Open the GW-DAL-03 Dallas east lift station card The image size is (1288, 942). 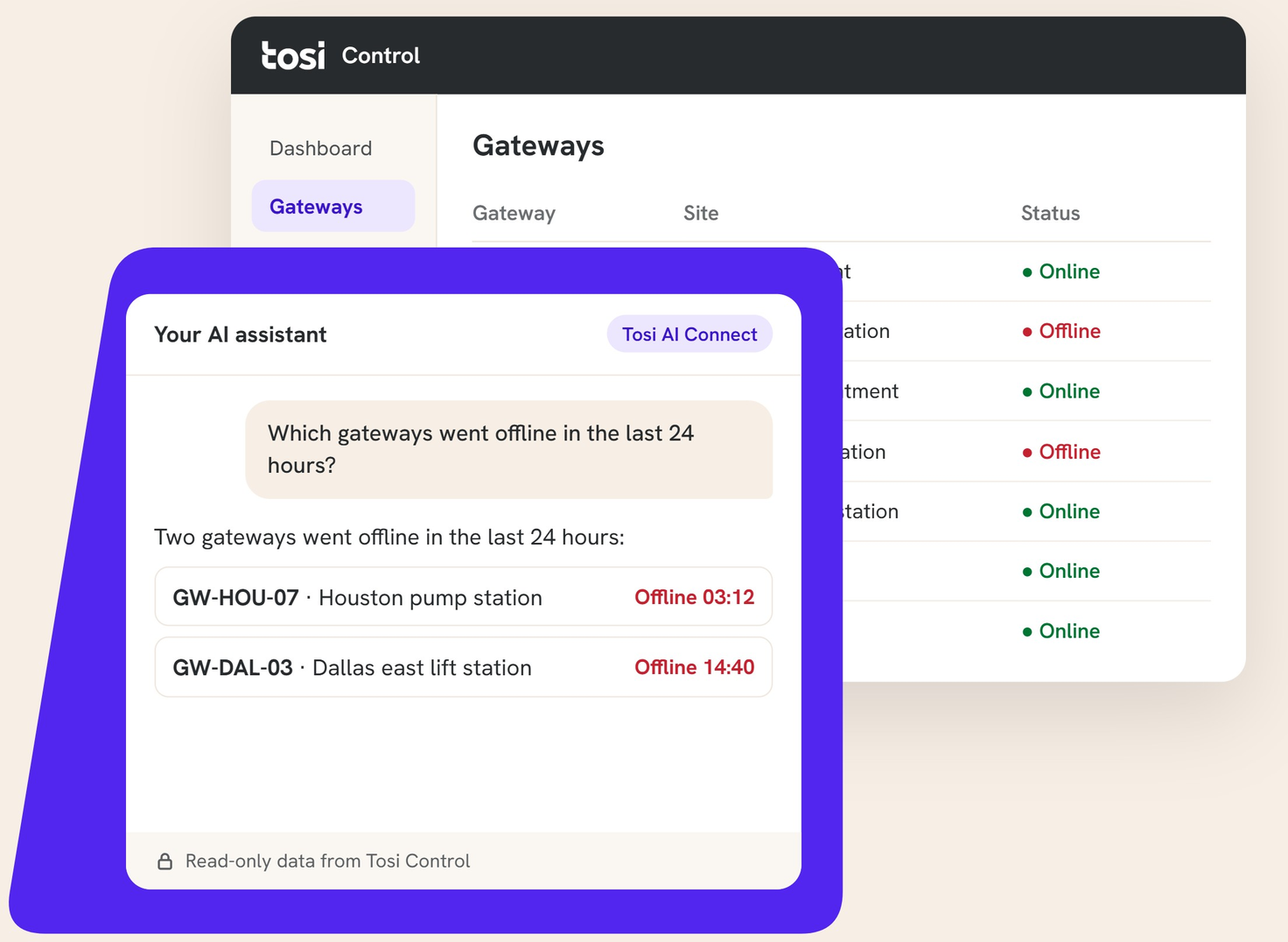coord(464,667)
